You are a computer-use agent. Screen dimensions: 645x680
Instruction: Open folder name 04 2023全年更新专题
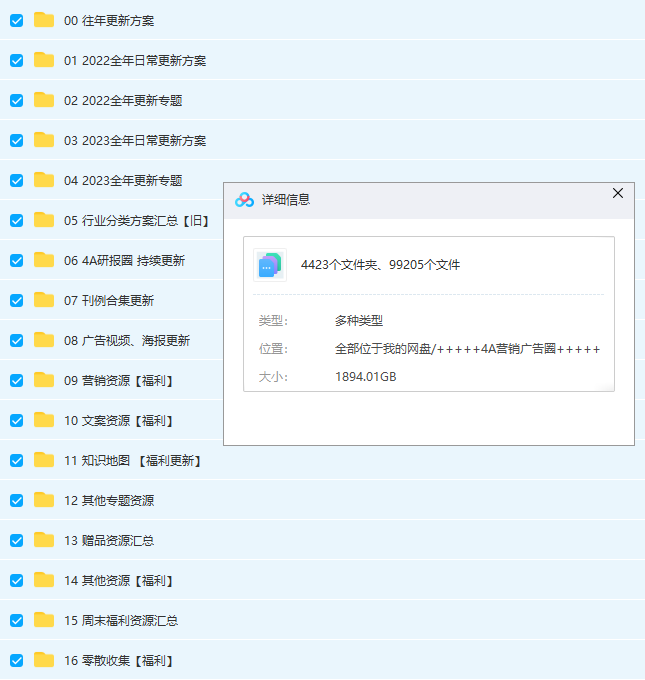(x=123, y=181)
